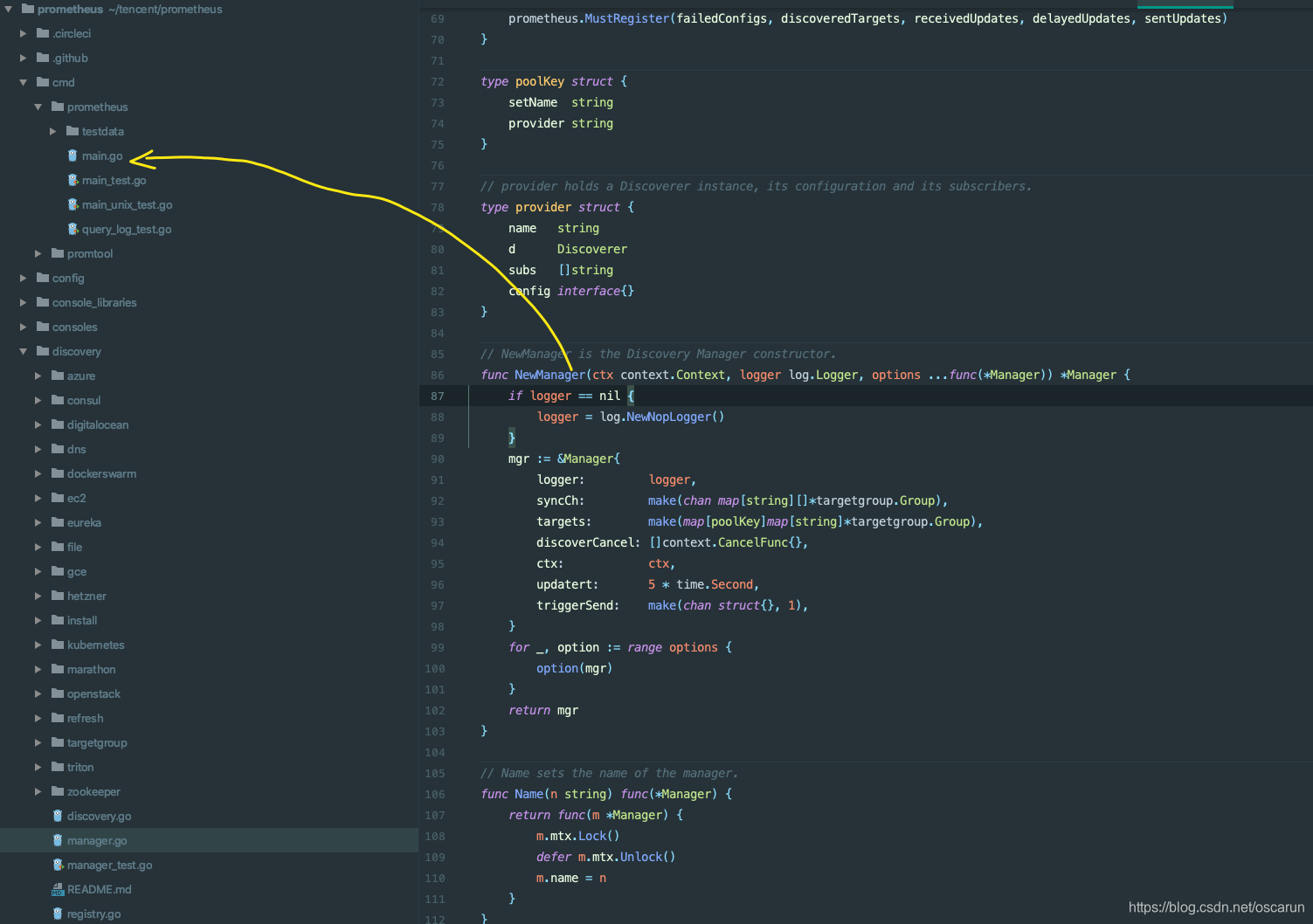Viewport: 1313px width, 924px height.
Task: Expand the digitalocean folder arrow
Action: tap(38, 424)
